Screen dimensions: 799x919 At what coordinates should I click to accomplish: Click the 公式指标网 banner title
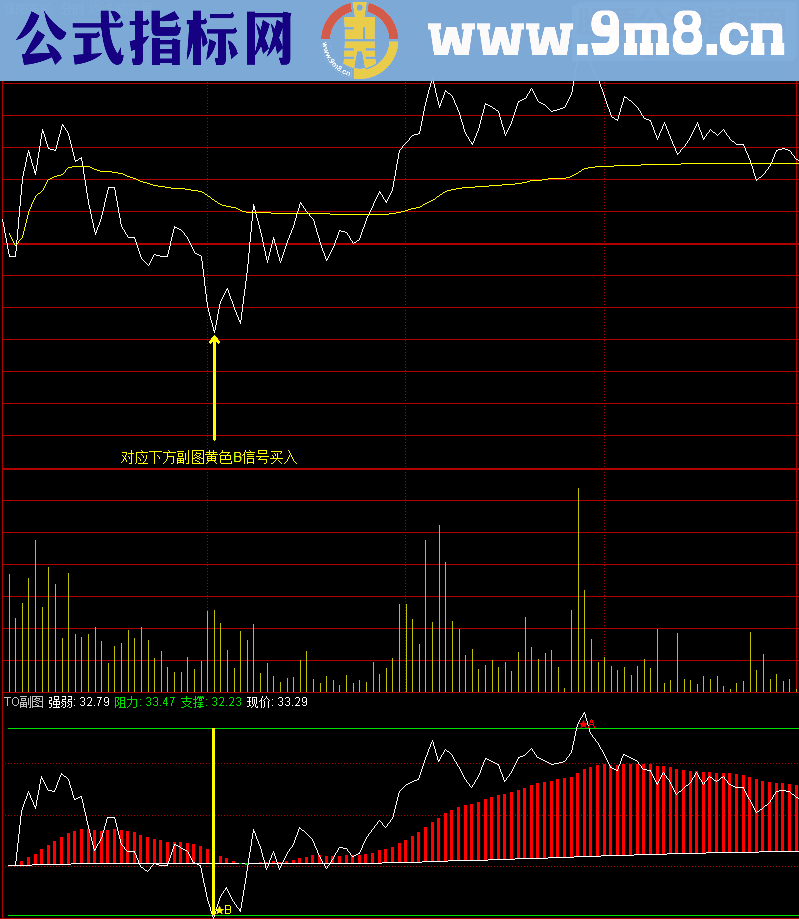pos(156,41)
